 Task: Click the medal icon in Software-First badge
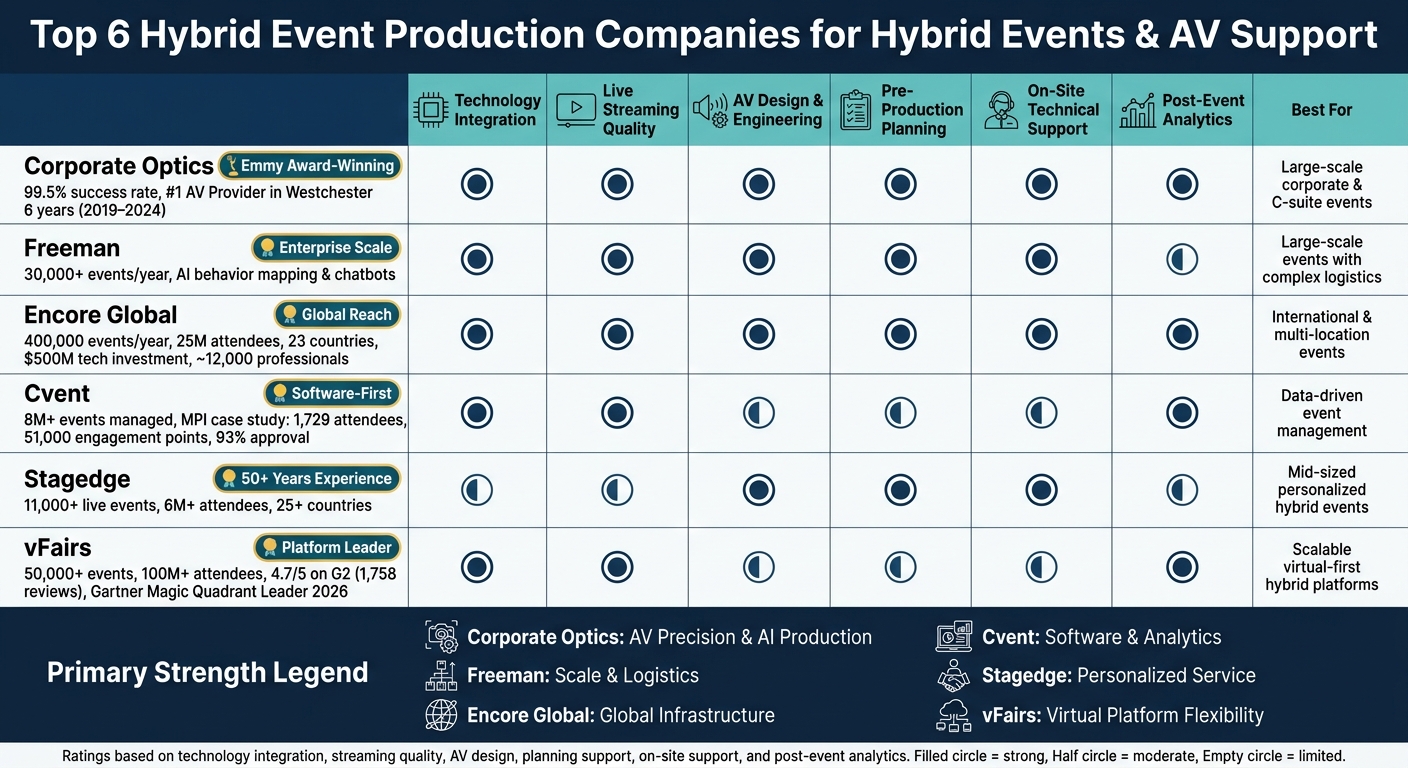click(279, 393)
